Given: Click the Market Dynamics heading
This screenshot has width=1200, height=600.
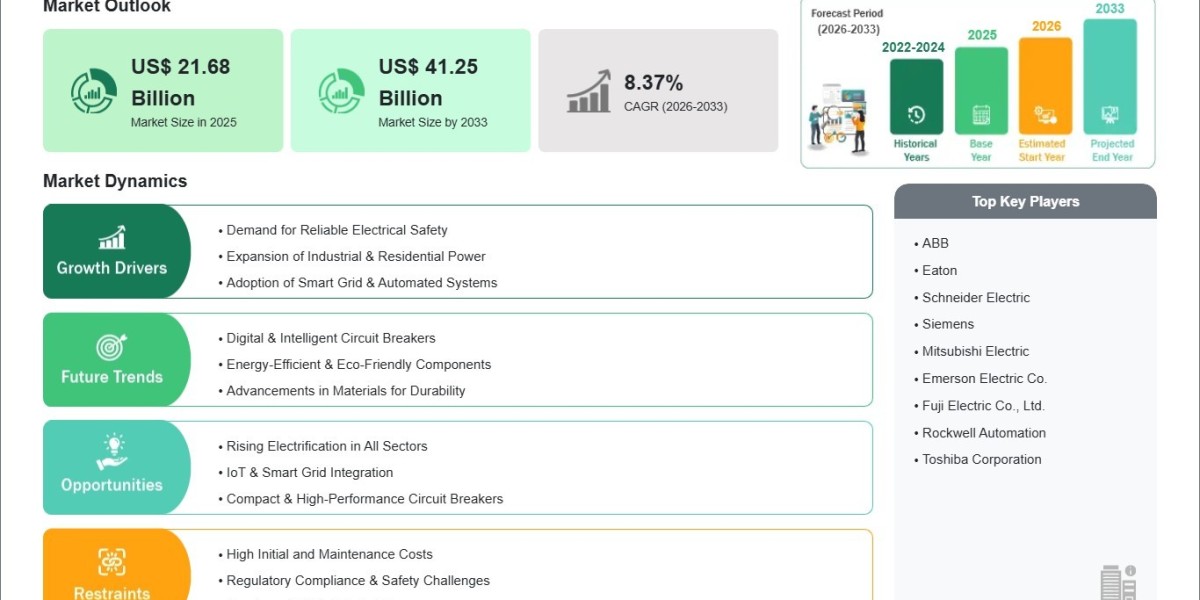Looking at the screenshot, I should tap(115, 181).
